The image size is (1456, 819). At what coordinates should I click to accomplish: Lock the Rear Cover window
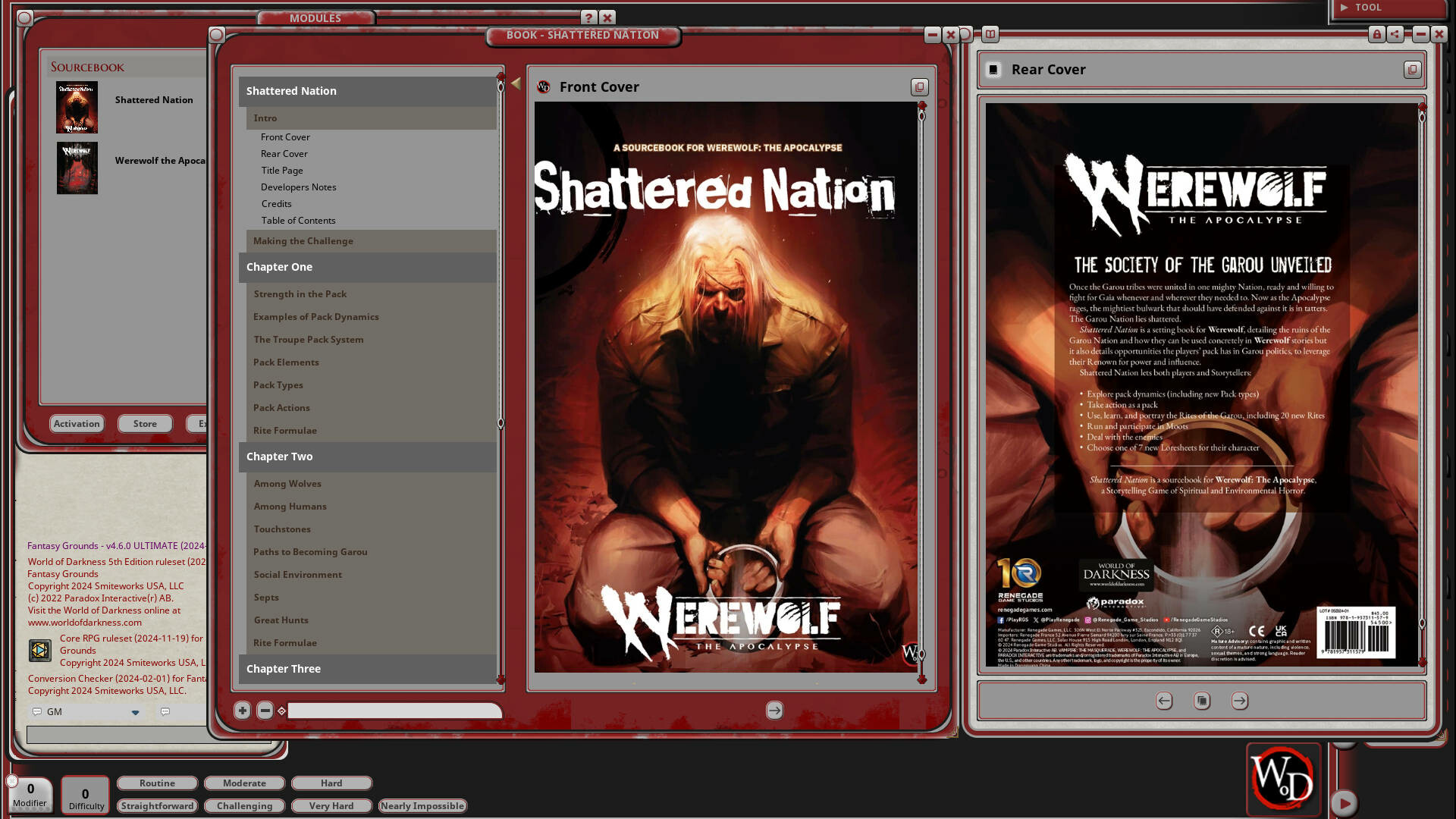pyautogui.click(x=1377, y=34)
